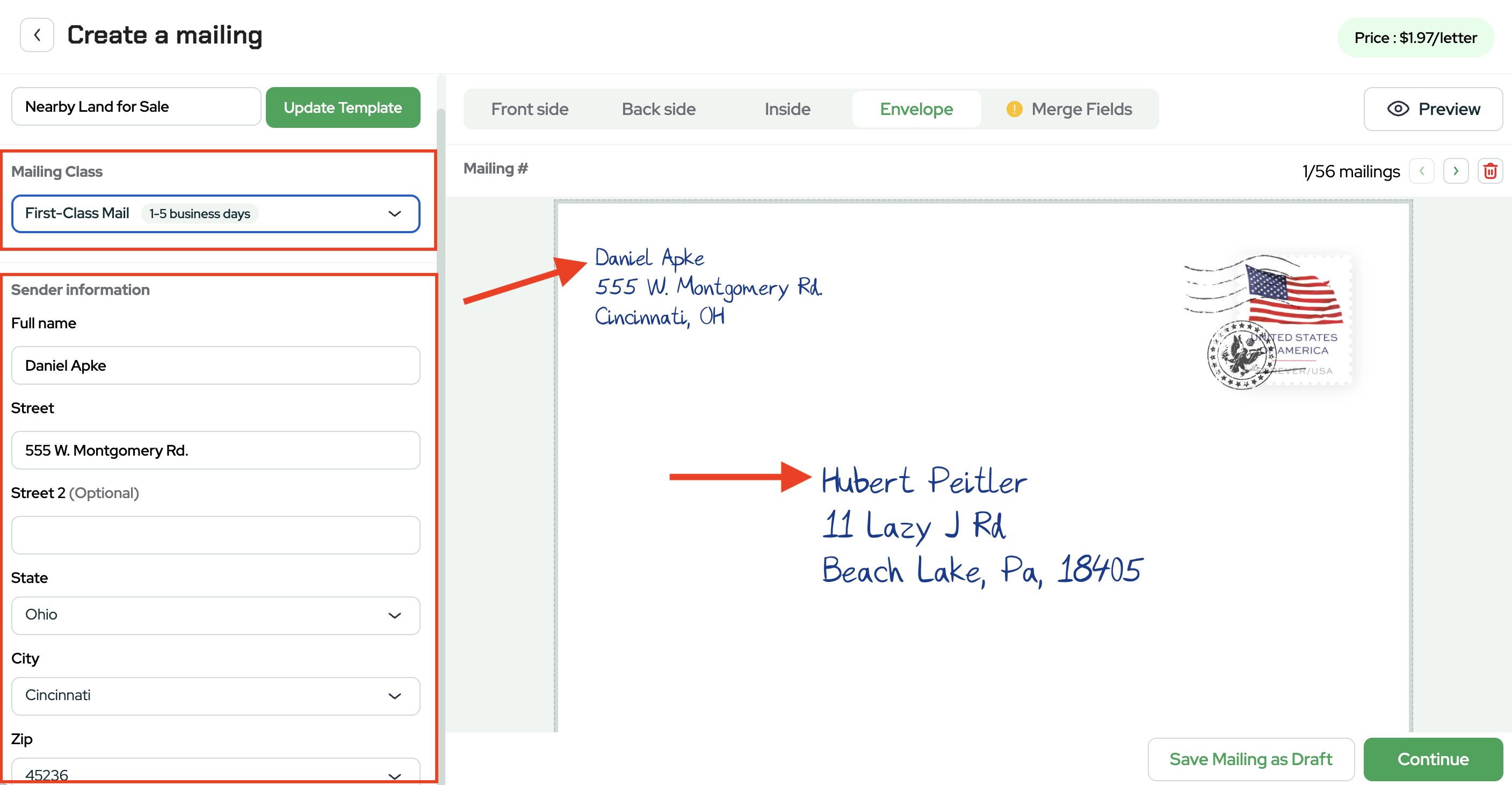Delete this mailing with the trash icon
This screenshot has width=1512, height=785.
tap(1489, 171)
